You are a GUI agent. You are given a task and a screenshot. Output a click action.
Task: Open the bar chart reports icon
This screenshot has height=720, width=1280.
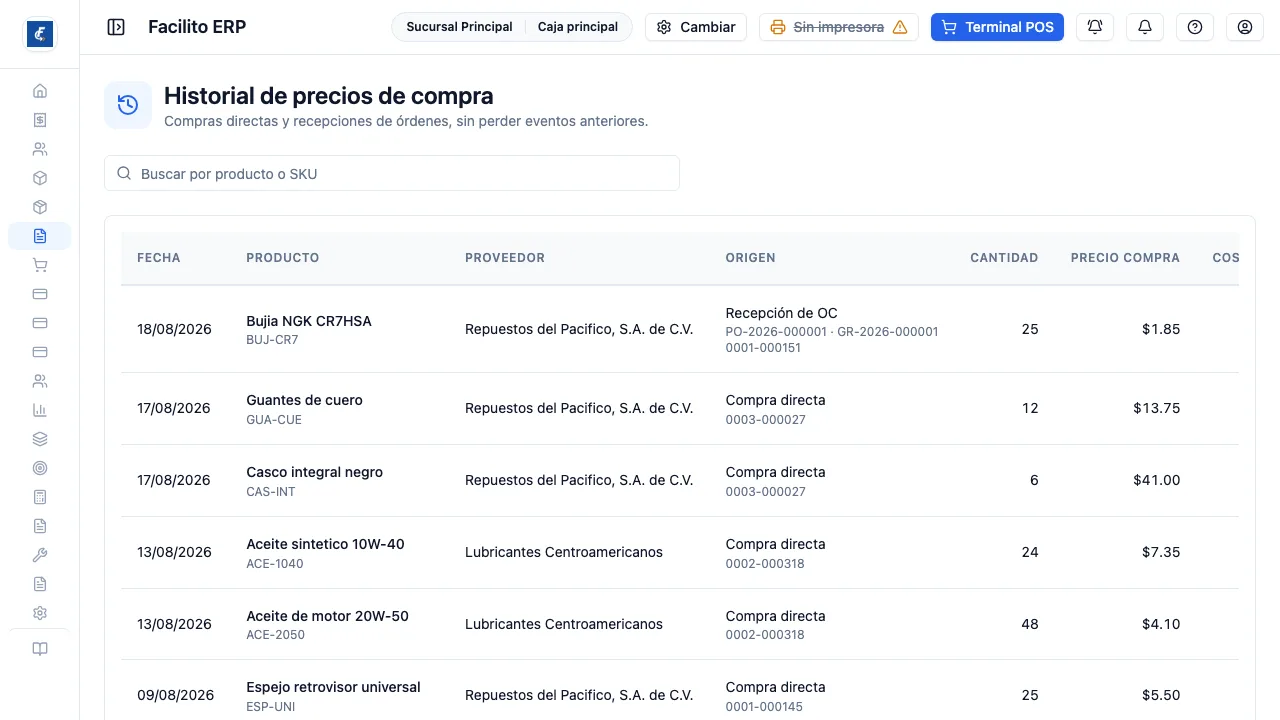(x=40, y=410)
